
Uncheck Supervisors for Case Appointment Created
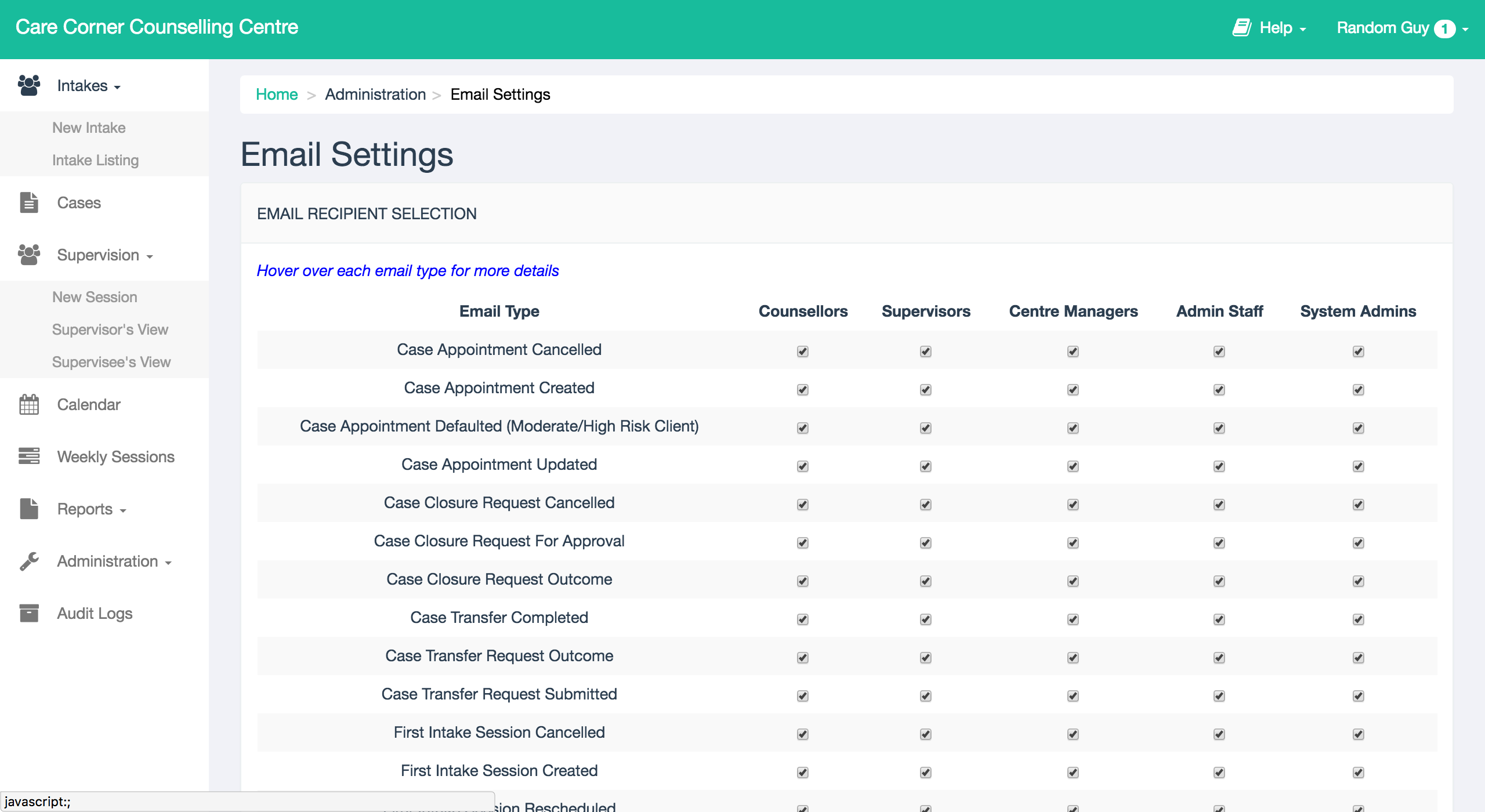pos(926,390)
